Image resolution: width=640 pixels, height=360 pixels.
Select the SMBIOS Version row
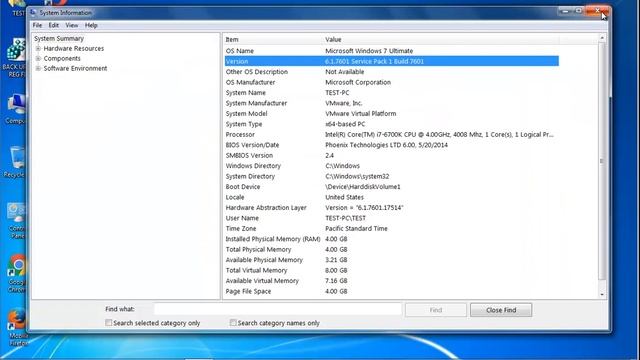point(391,156)
